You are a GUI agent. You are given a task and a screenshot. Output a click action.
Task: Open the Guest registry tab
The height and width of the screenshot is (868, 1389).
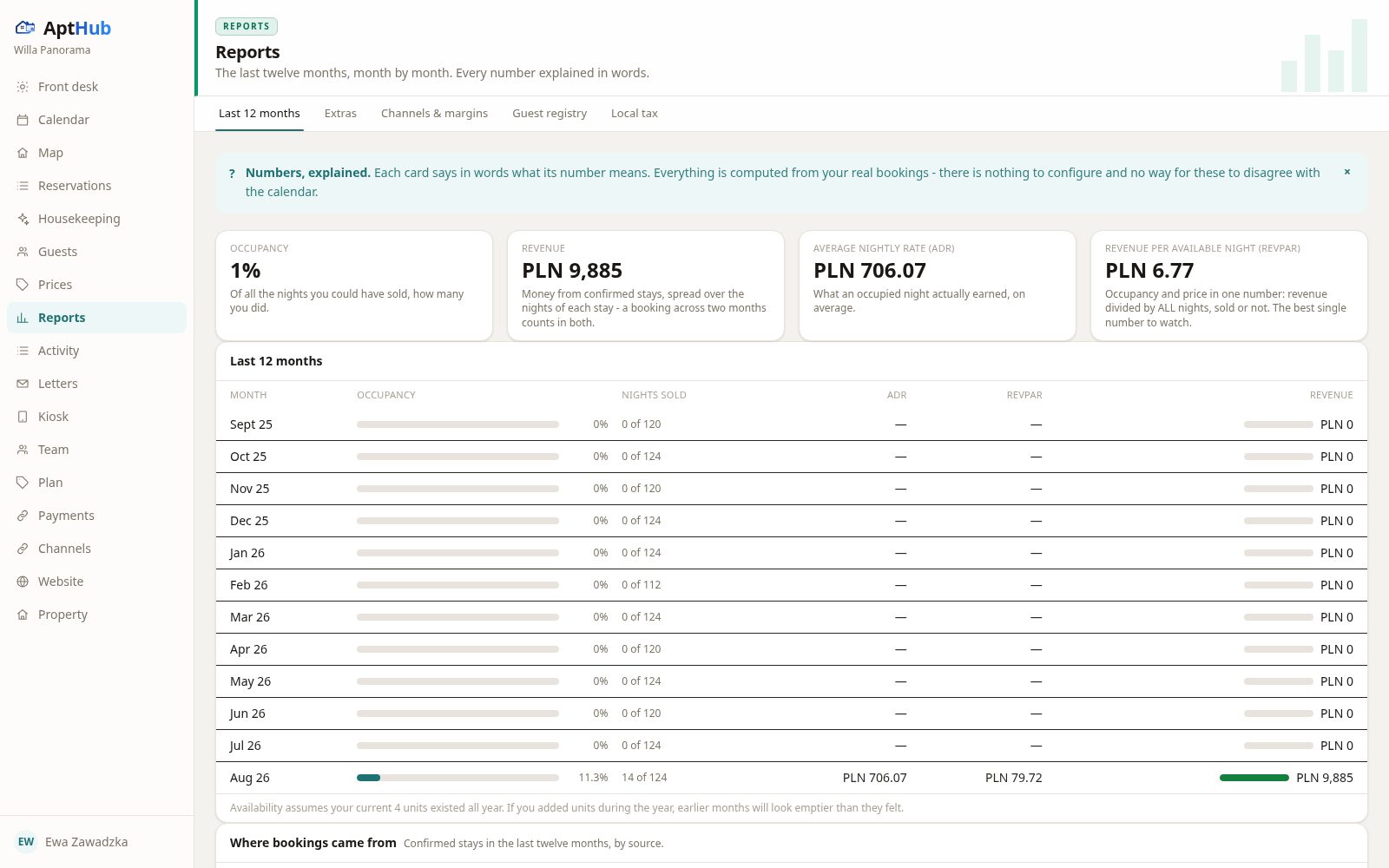[x=550, y=114]
